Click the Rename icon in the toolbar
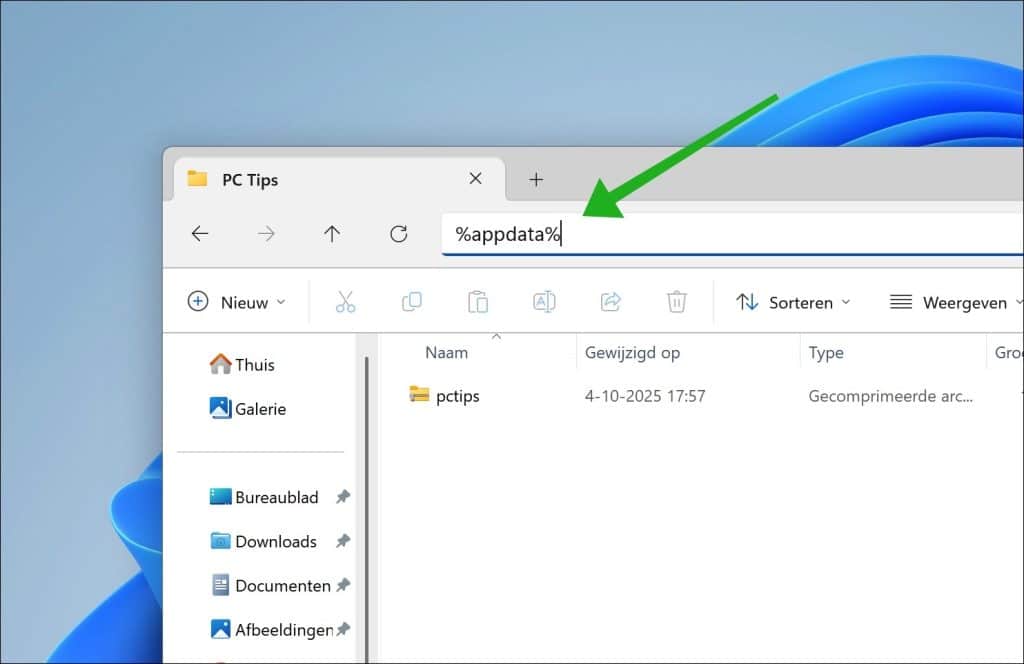1024x664 pixels. [x=544, y=301]
